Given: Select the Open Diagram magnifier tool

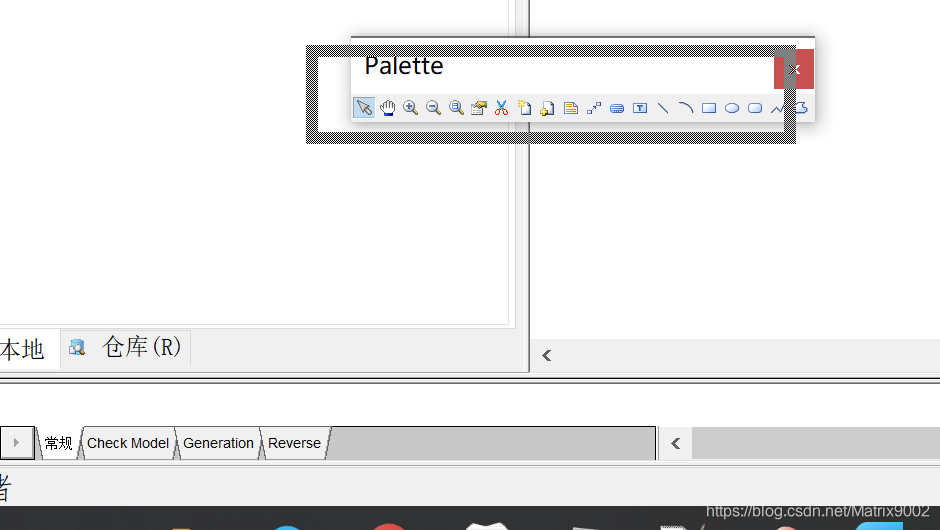Looking at the screenshot, I should 456,108.
